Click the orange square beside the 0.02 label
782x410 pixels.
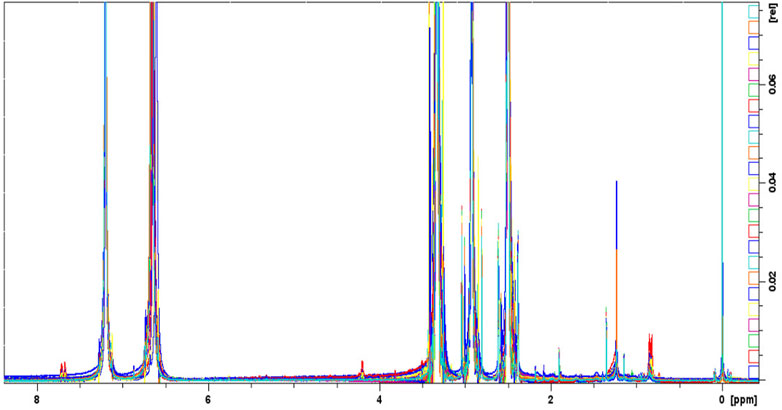pyautogui.click(x=754, y=278)
